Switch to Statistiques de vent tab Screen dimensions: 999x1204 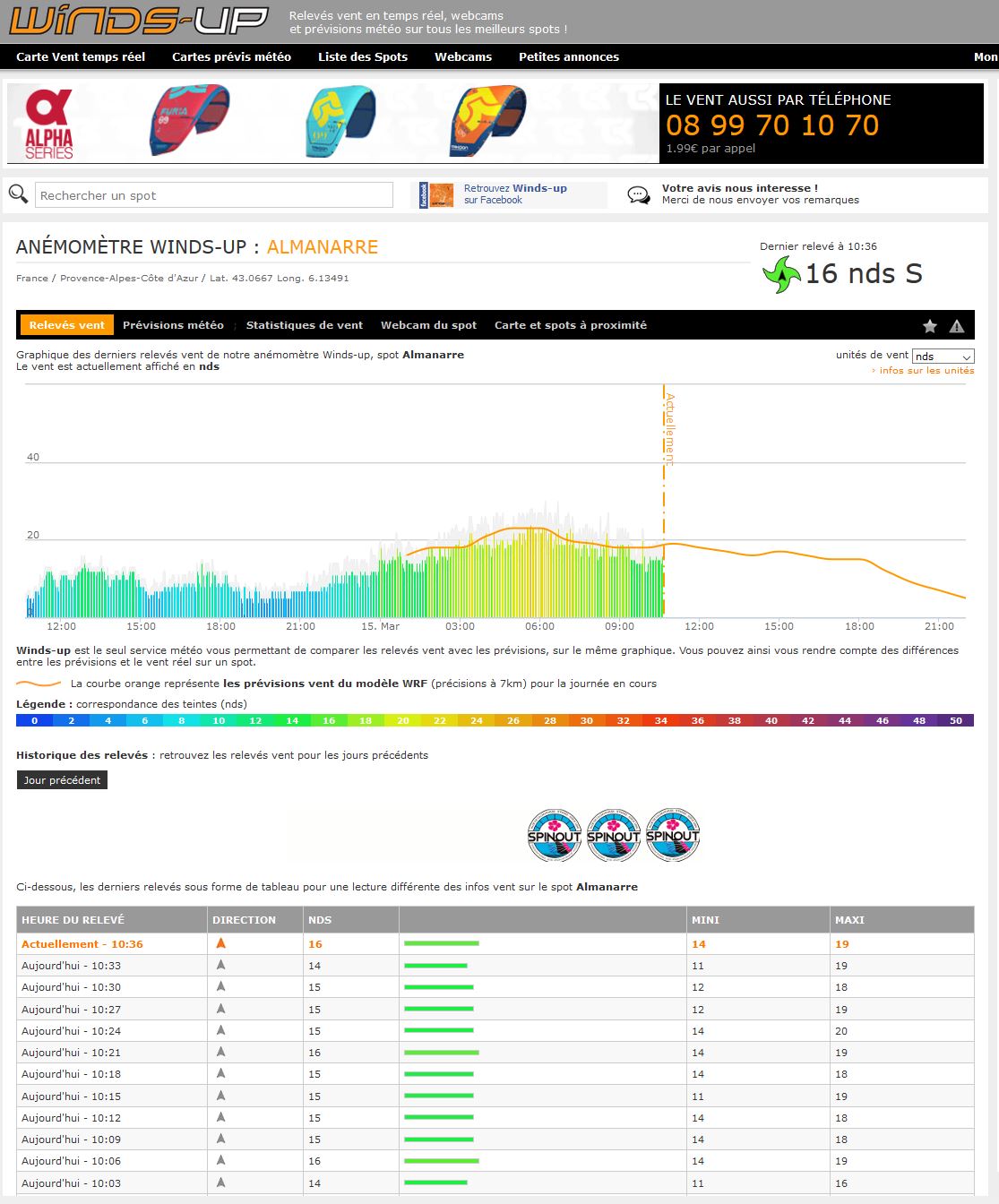[x=305, y=325]
